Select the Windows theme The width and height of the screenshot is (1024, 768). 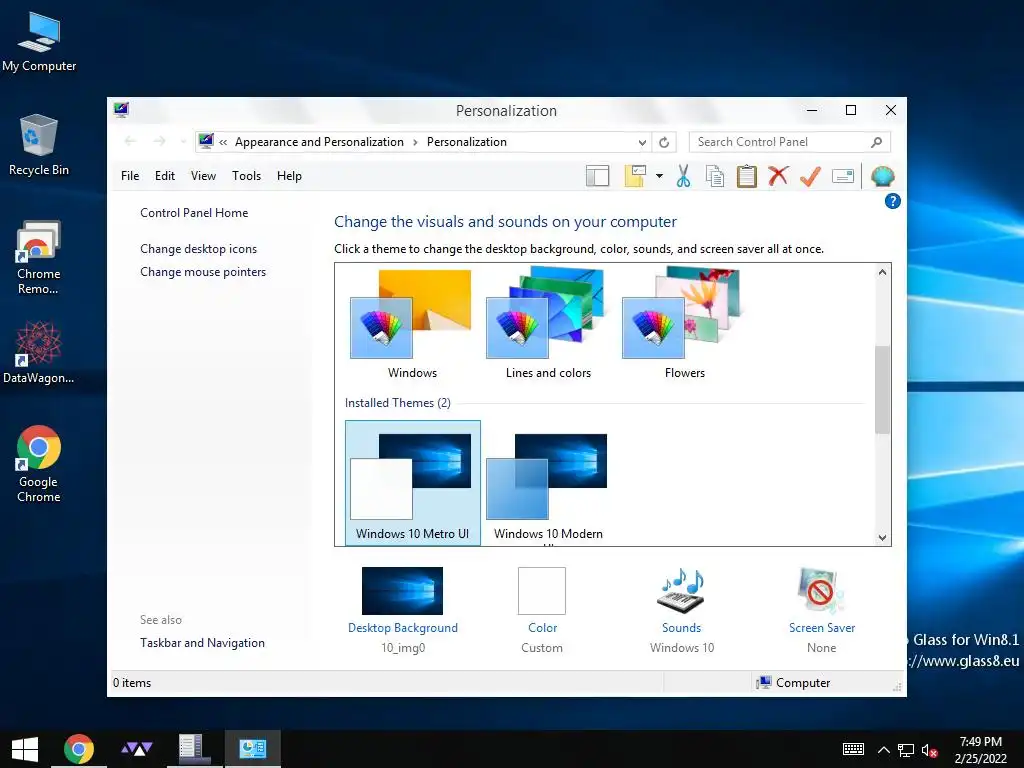(x=412, y=323)
